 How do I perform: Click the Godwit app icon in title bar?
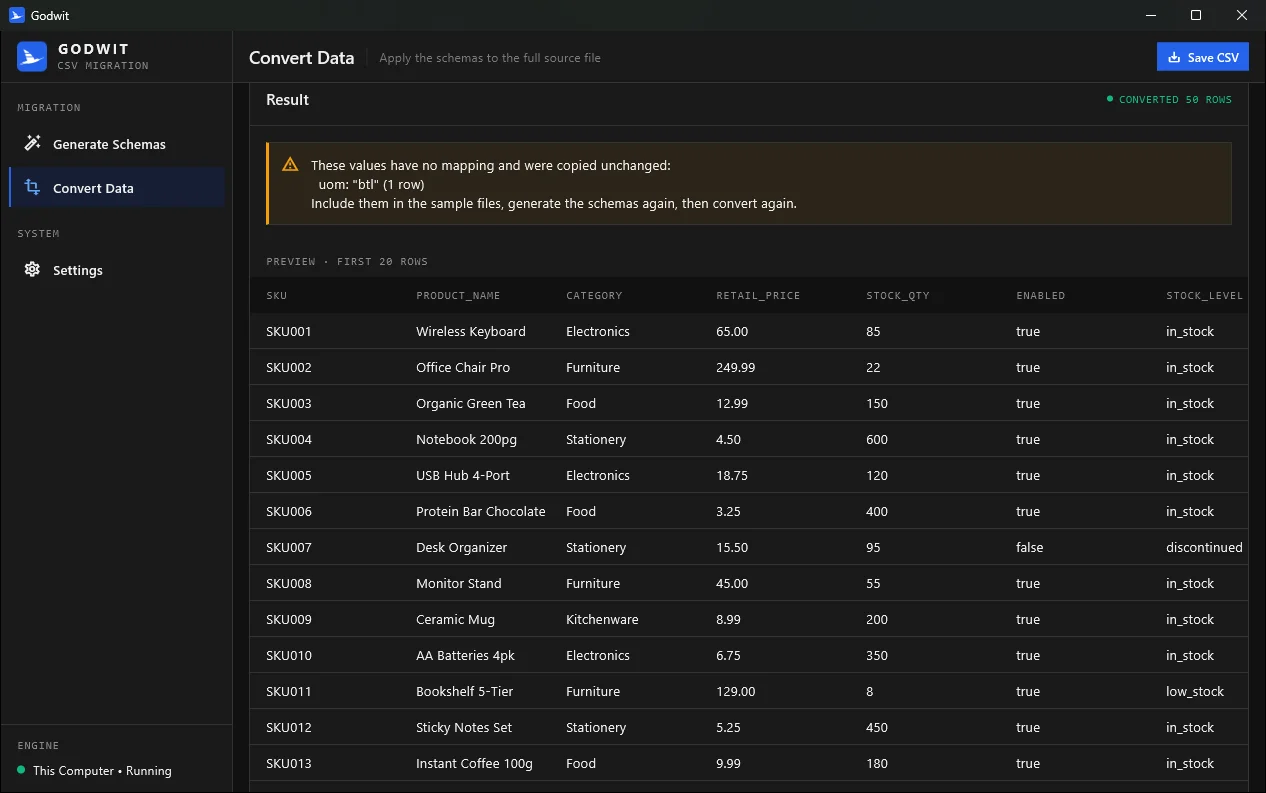16,15
